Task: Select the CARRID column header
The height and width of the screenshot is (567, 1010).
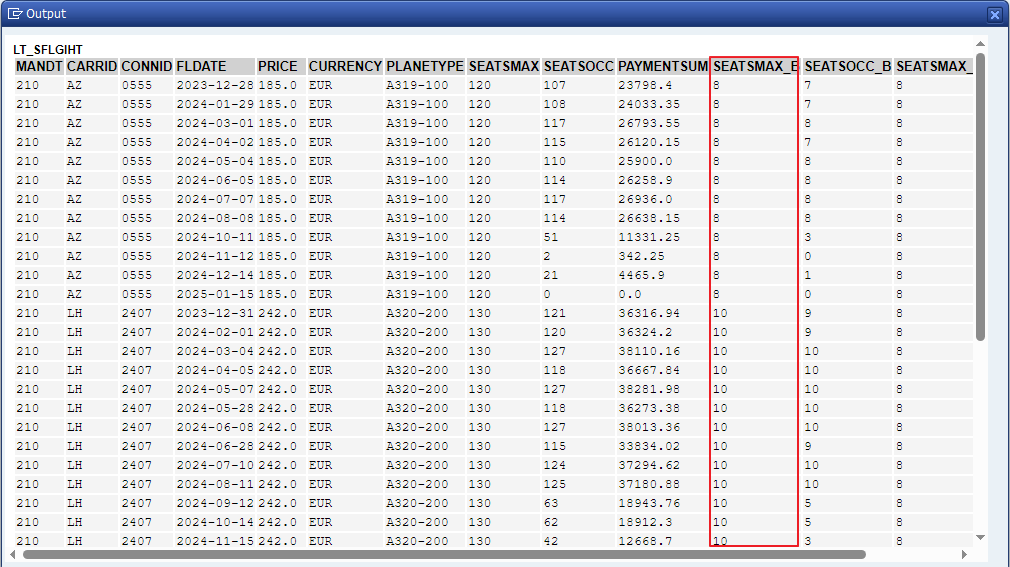Action: click(91, 66)
